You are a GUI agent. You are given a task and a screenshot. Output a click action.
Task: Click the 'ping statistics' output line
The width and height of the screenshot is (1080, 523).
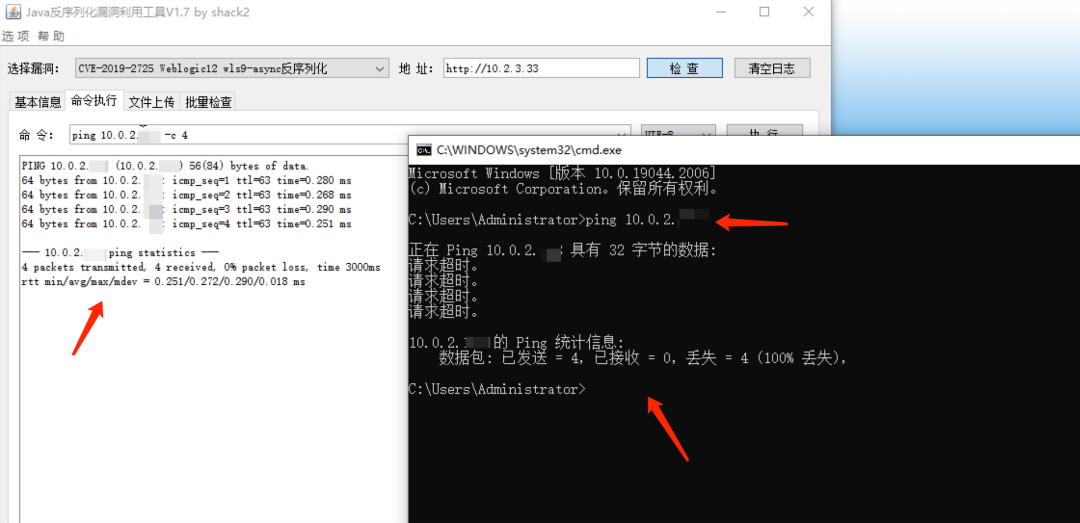[x=121, y=253]
